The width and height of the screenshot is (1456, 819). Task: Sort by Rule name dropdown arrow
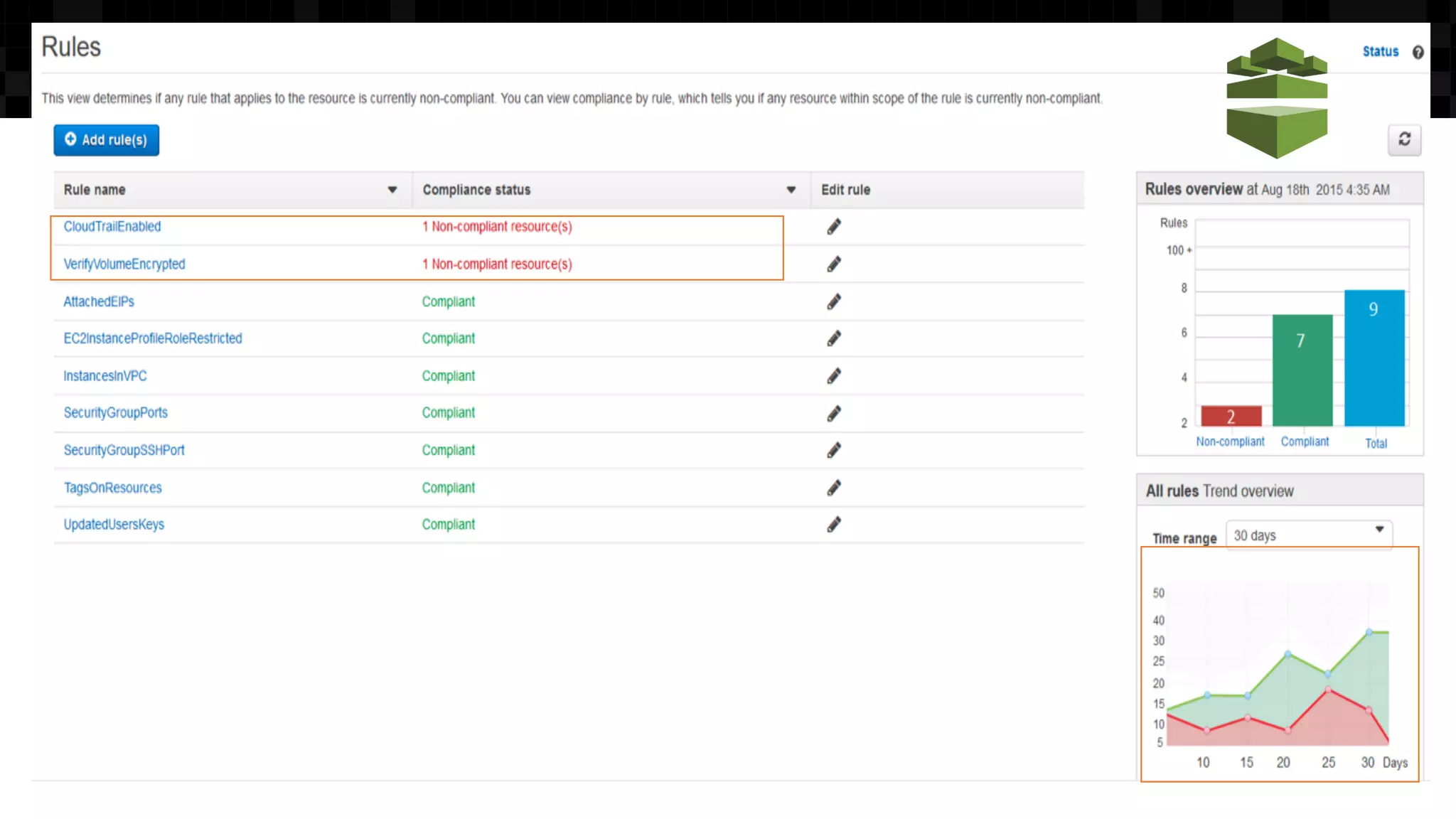(392, 190)
